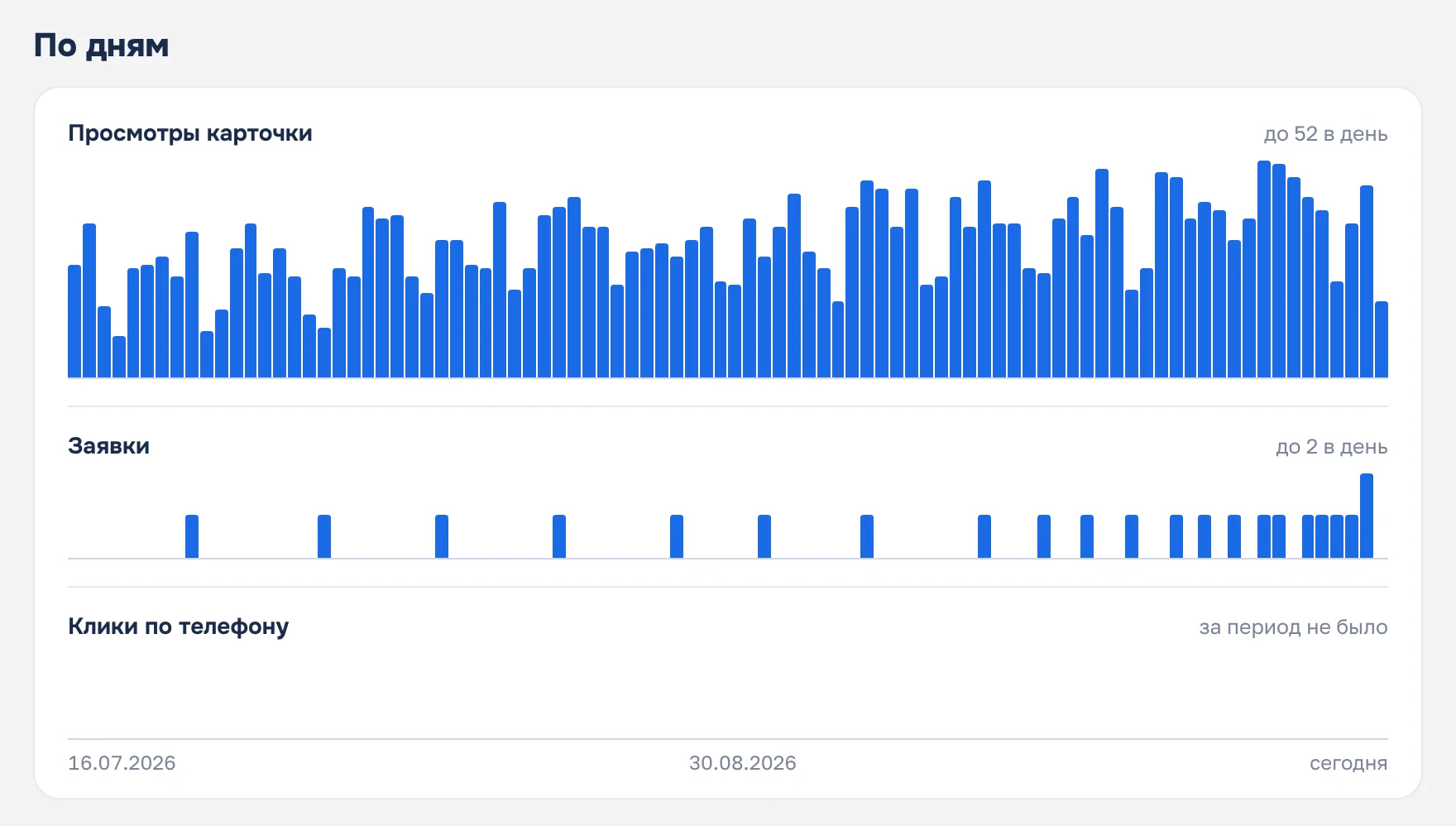1456x826 pixels.
Task: Click the Клики по телефону chart title
Action: (179, 627)
